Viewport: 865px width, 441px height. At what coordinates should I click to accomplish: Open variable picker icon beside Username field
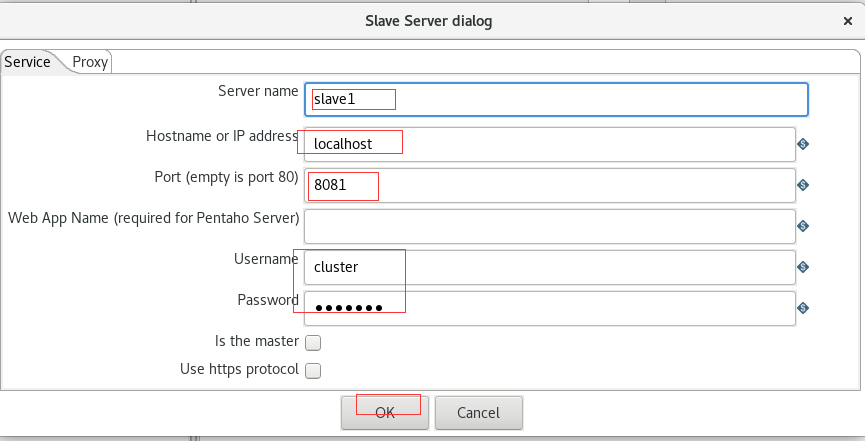(x=803, y=267)
